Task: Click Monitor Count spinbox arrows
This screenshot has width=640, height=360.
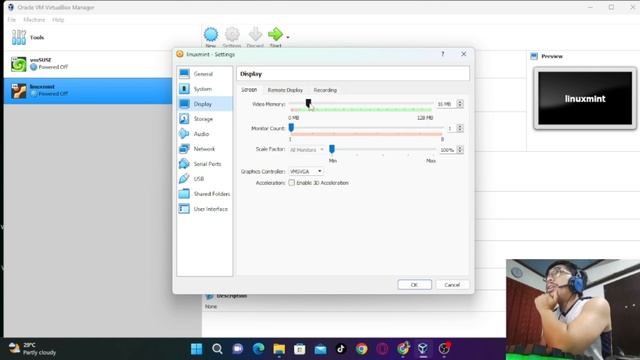Action: 460,128
